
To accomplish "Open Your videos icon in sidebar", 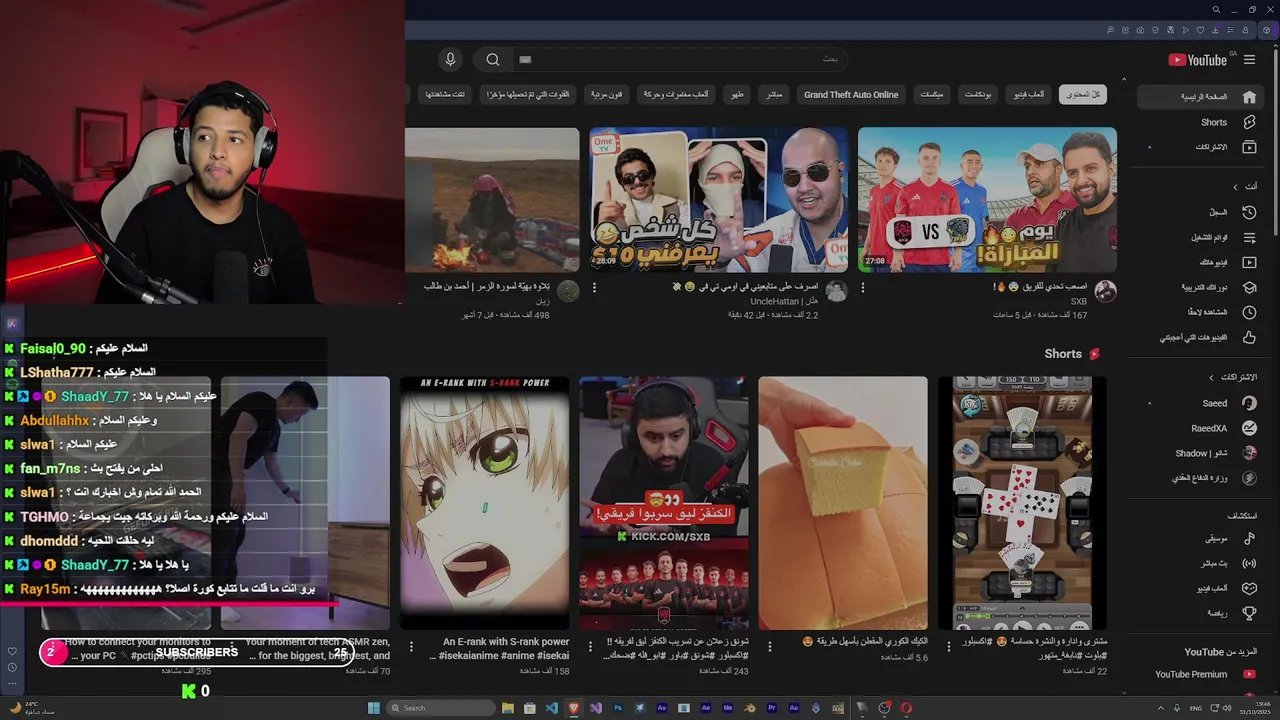I will 1249,262.
